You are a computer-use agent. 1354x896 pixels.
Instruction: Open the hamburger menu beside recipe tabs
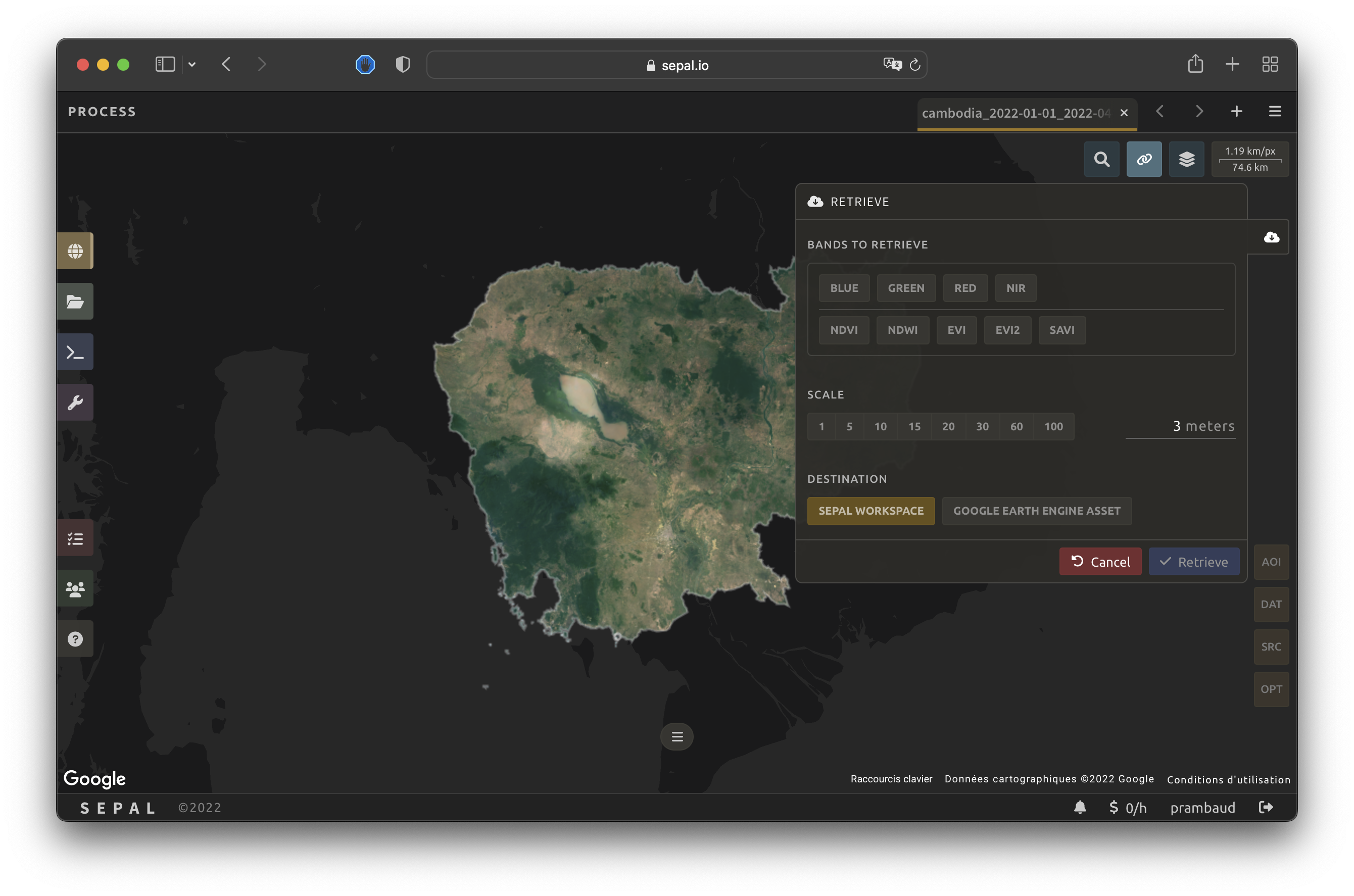[1275, 112]
